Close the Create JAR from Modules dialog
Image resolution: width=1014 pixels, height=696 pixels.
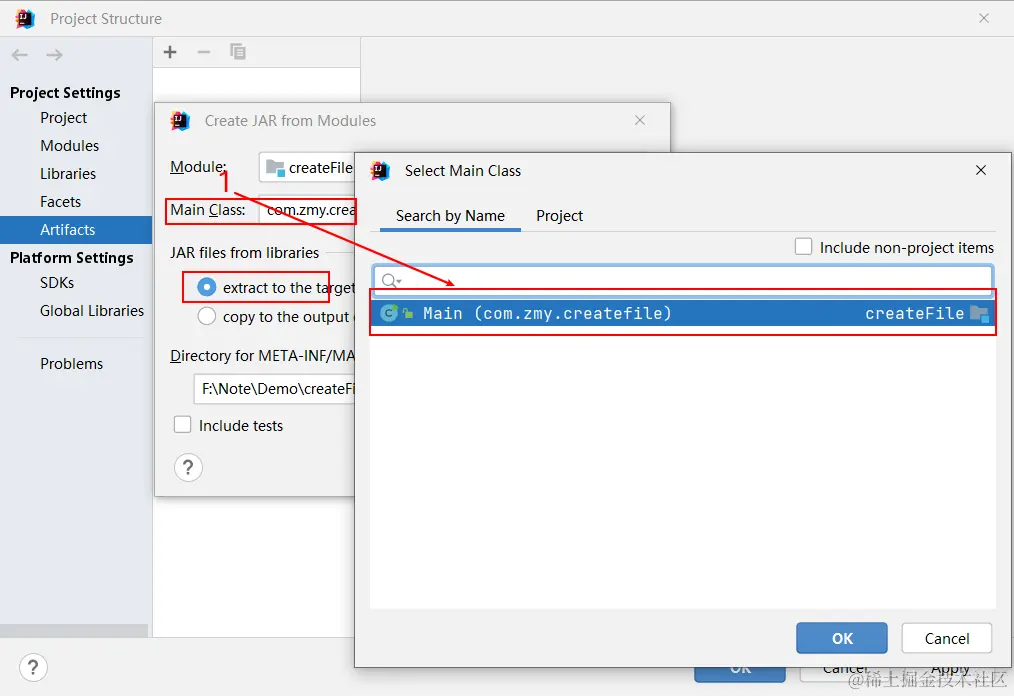pos(640,120)
